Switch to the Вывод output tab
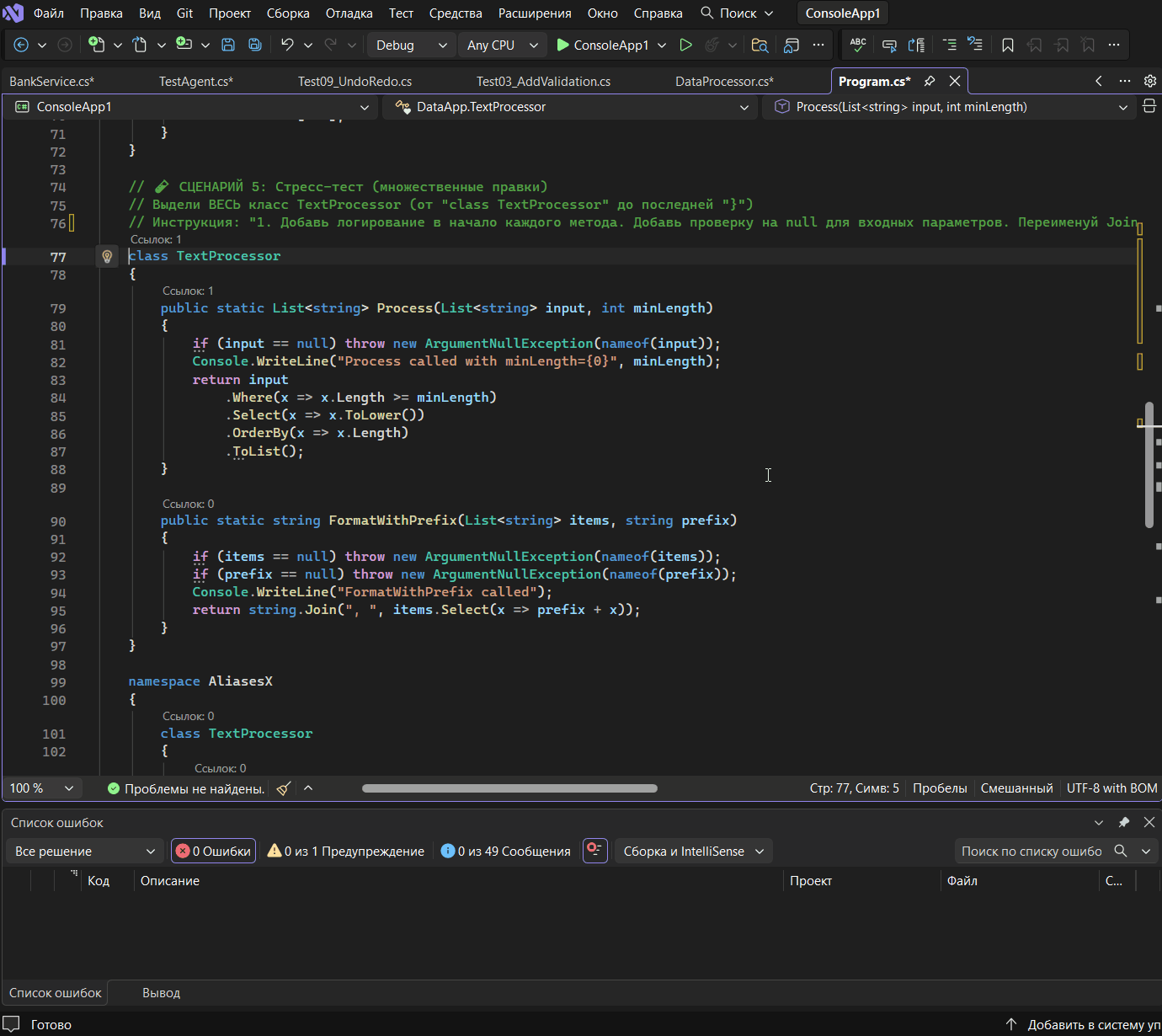The image size is (1162, 1036). (161, 992)
